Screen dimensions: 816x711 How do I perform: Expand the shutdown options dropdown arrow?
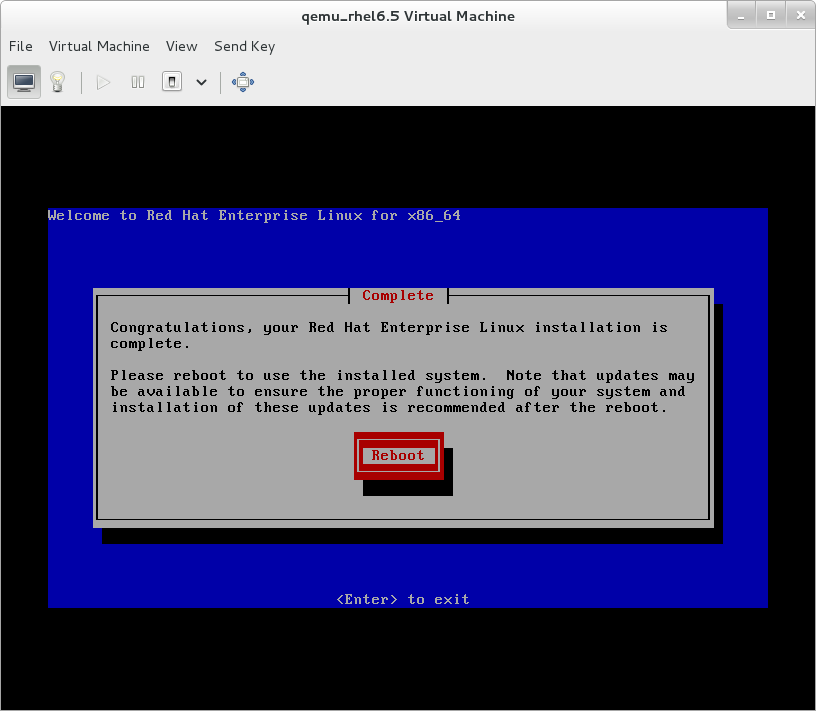pos(201,82)
